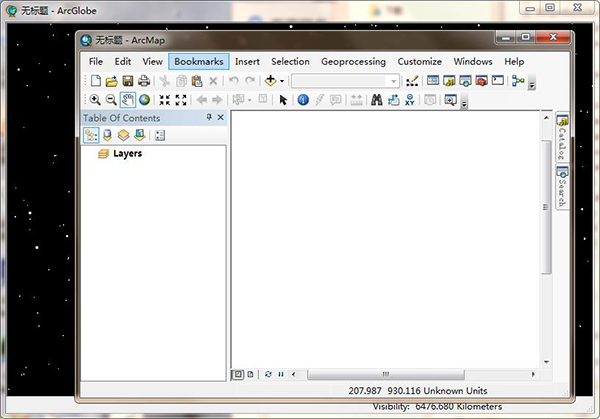
Task: Switch to Layout View at bottom
Action: pos(250,374)
